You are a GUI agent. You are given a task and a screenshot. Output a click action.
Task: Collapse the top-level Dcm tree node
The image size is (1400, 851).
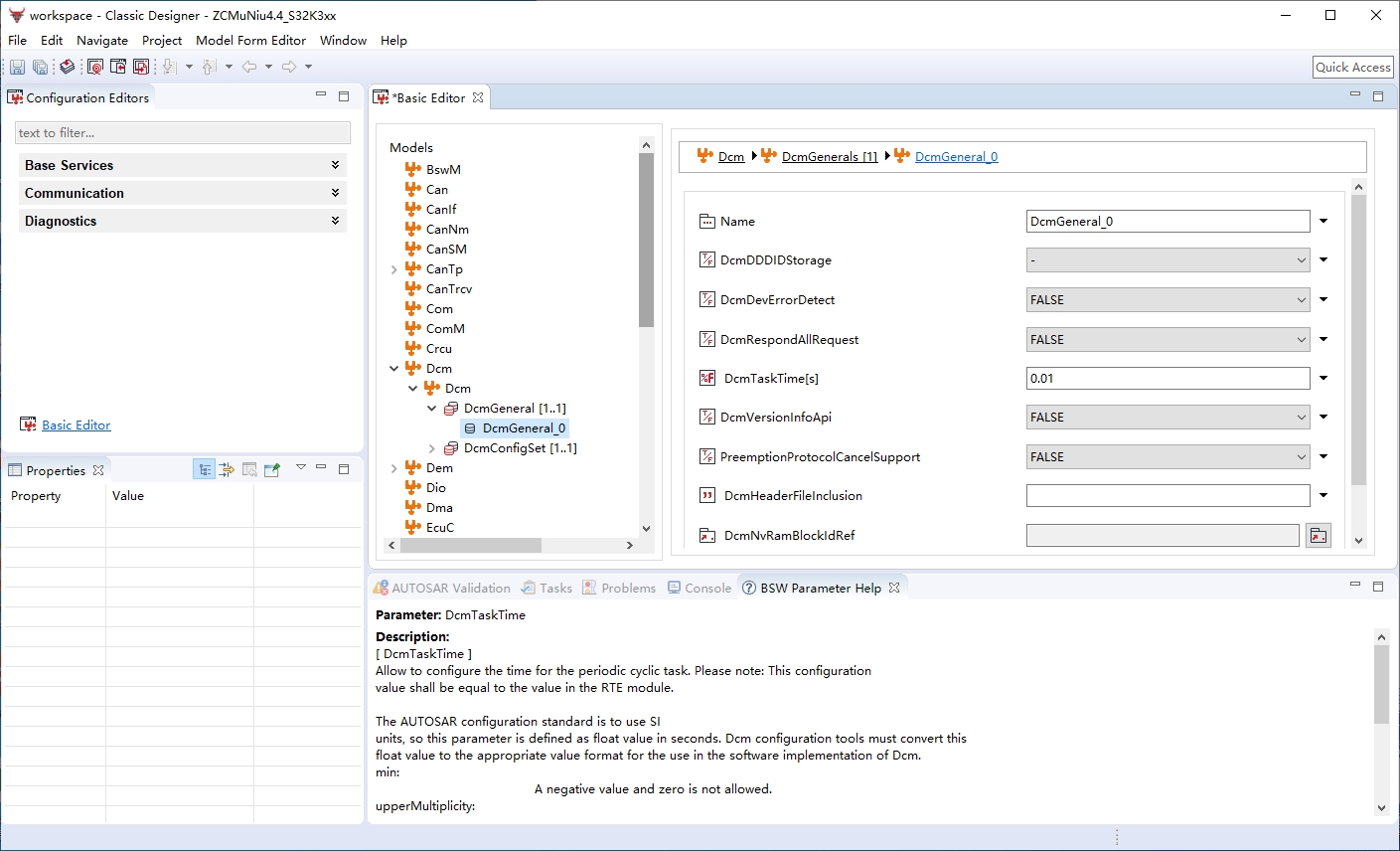394,369
